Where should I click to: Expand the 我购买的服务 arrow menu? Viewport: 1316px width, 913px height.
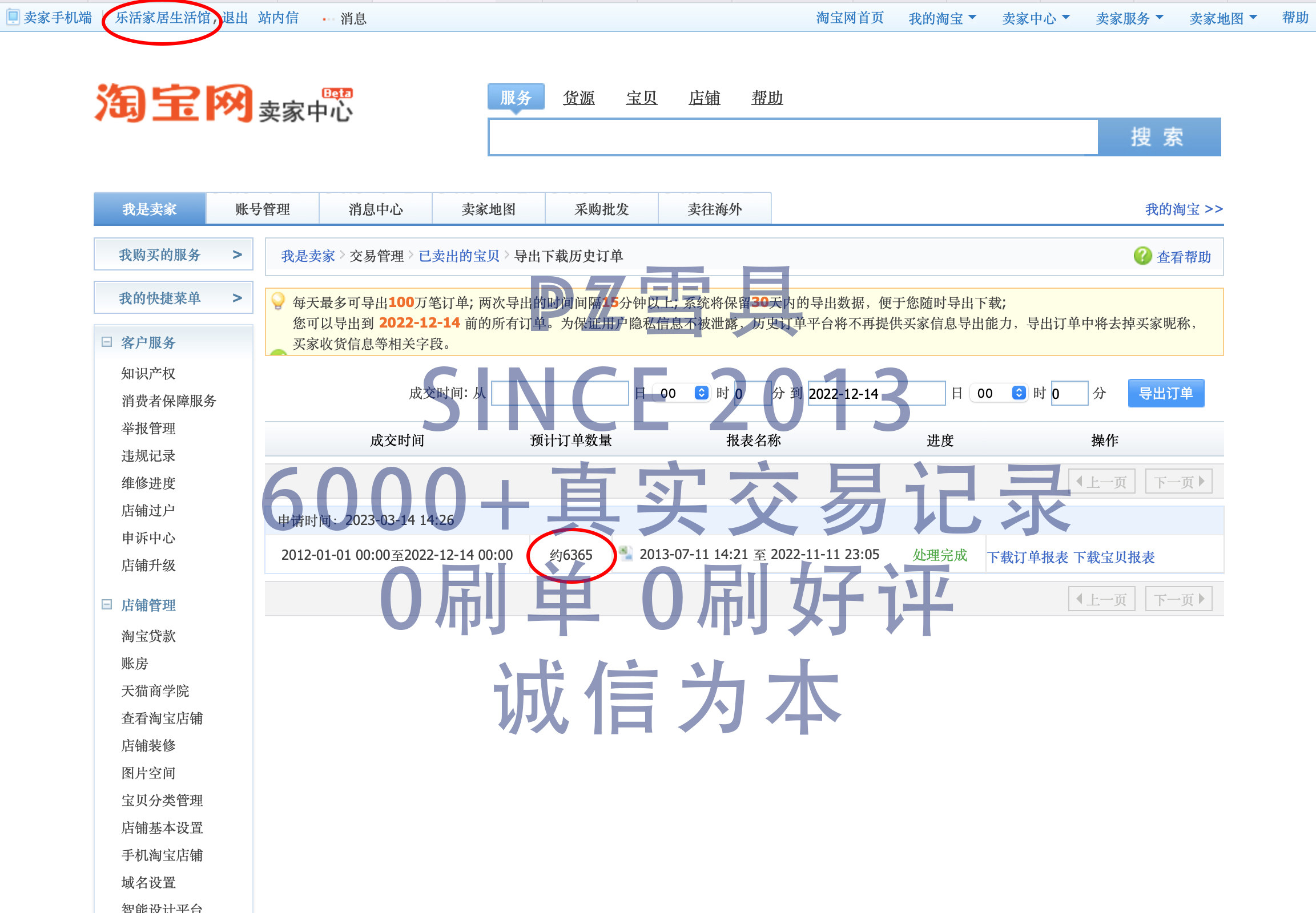tap(237, 254)
